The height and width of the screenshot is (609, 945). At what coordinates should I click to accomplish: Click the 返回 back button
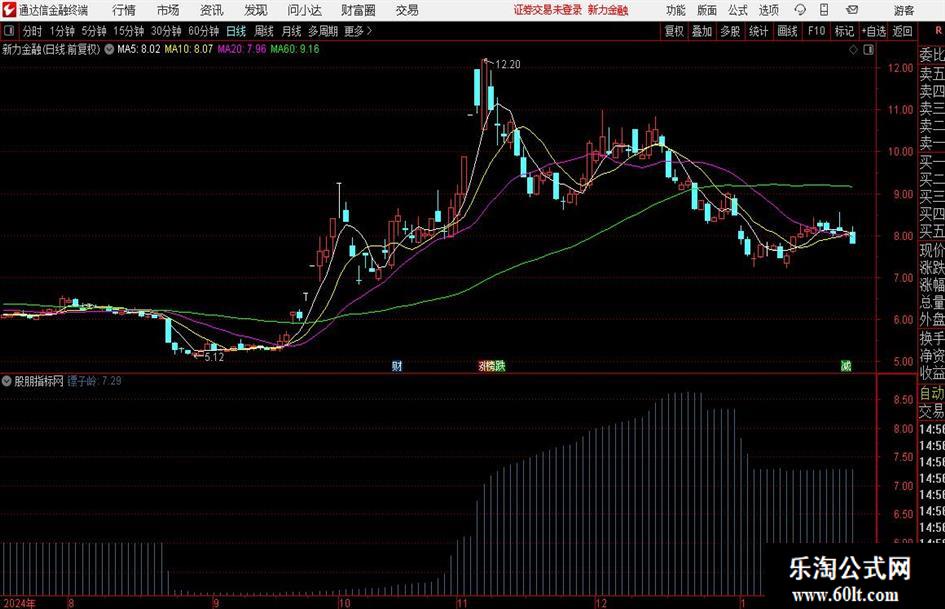pos(902,31)
